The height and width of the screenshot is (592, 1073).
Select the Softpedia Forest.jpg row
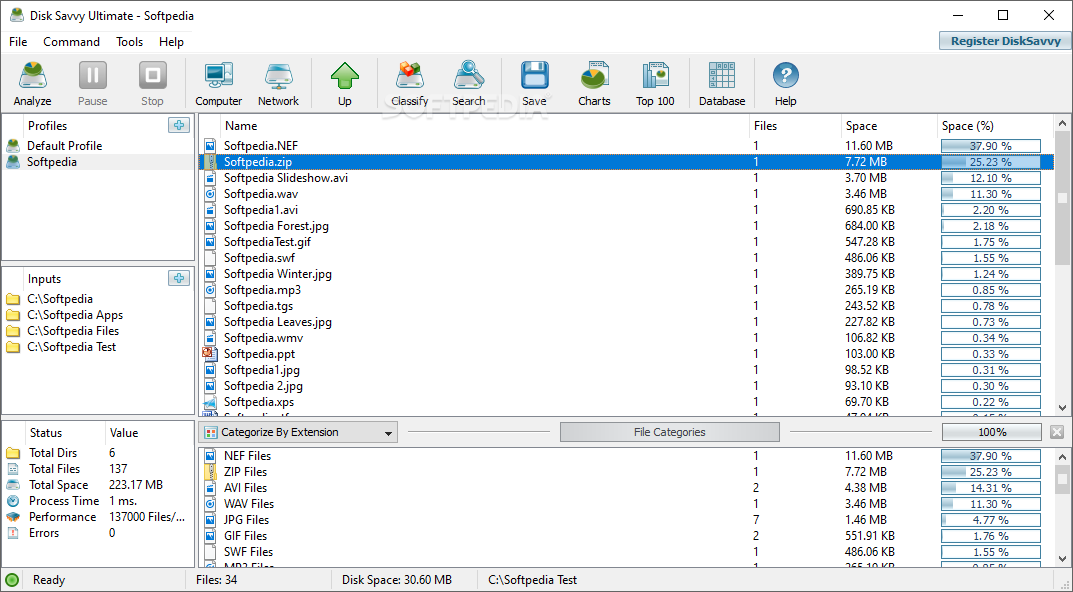pyautogui.click(x=627, y=226)
